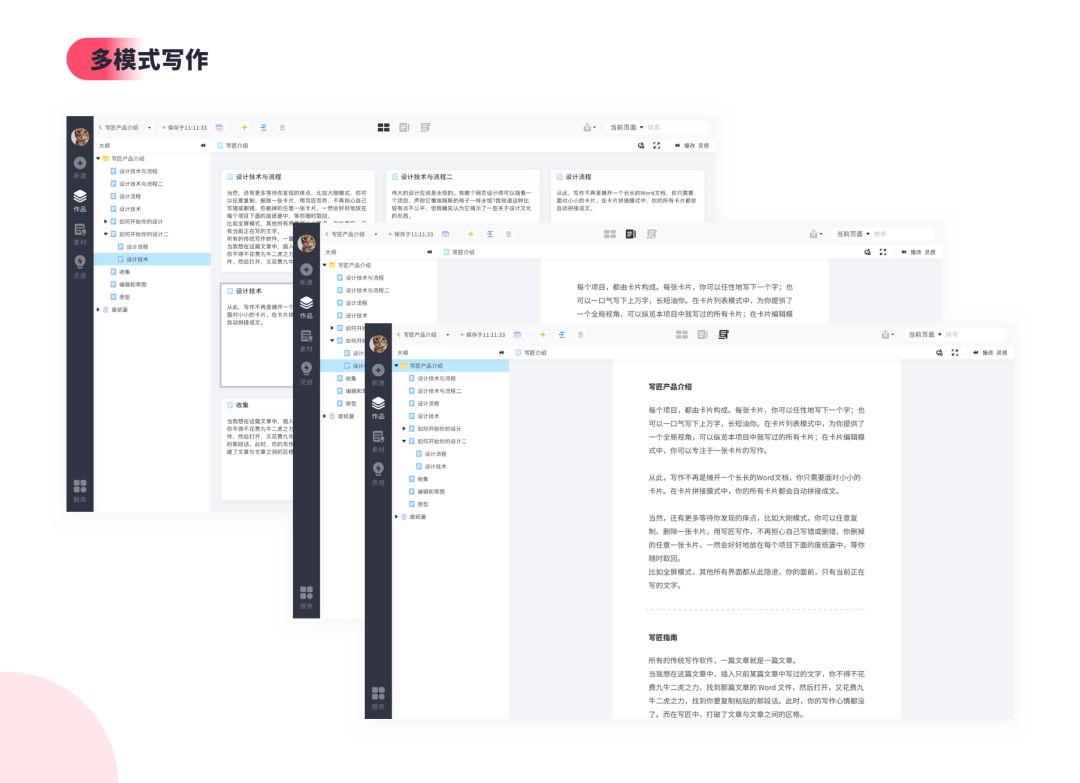Screen dimensions: 1080x783
Task: Expand the 废纸篓 node in the front window tree
Action: pyautogui.click(x=397, y=516)
